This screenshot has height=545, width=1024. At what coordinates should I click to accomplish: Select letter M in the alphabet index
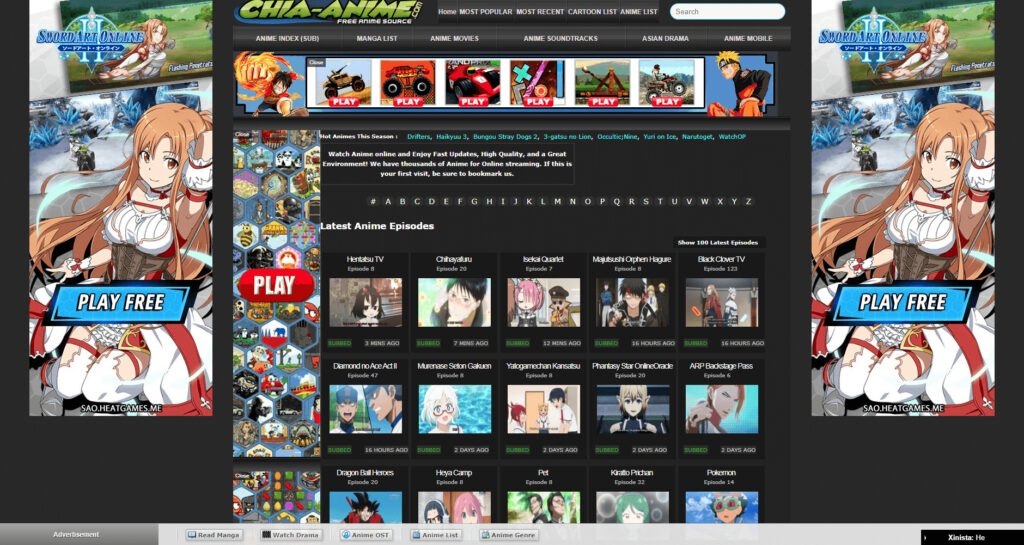557,202
